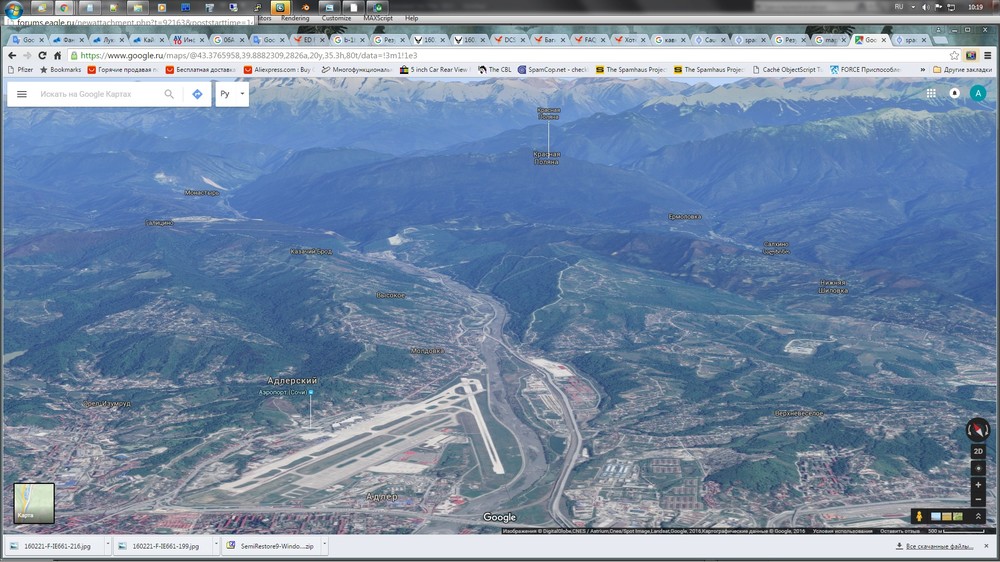Expand the imagery strip with double chevron
1000x562 pixels.
coord(978,516)
